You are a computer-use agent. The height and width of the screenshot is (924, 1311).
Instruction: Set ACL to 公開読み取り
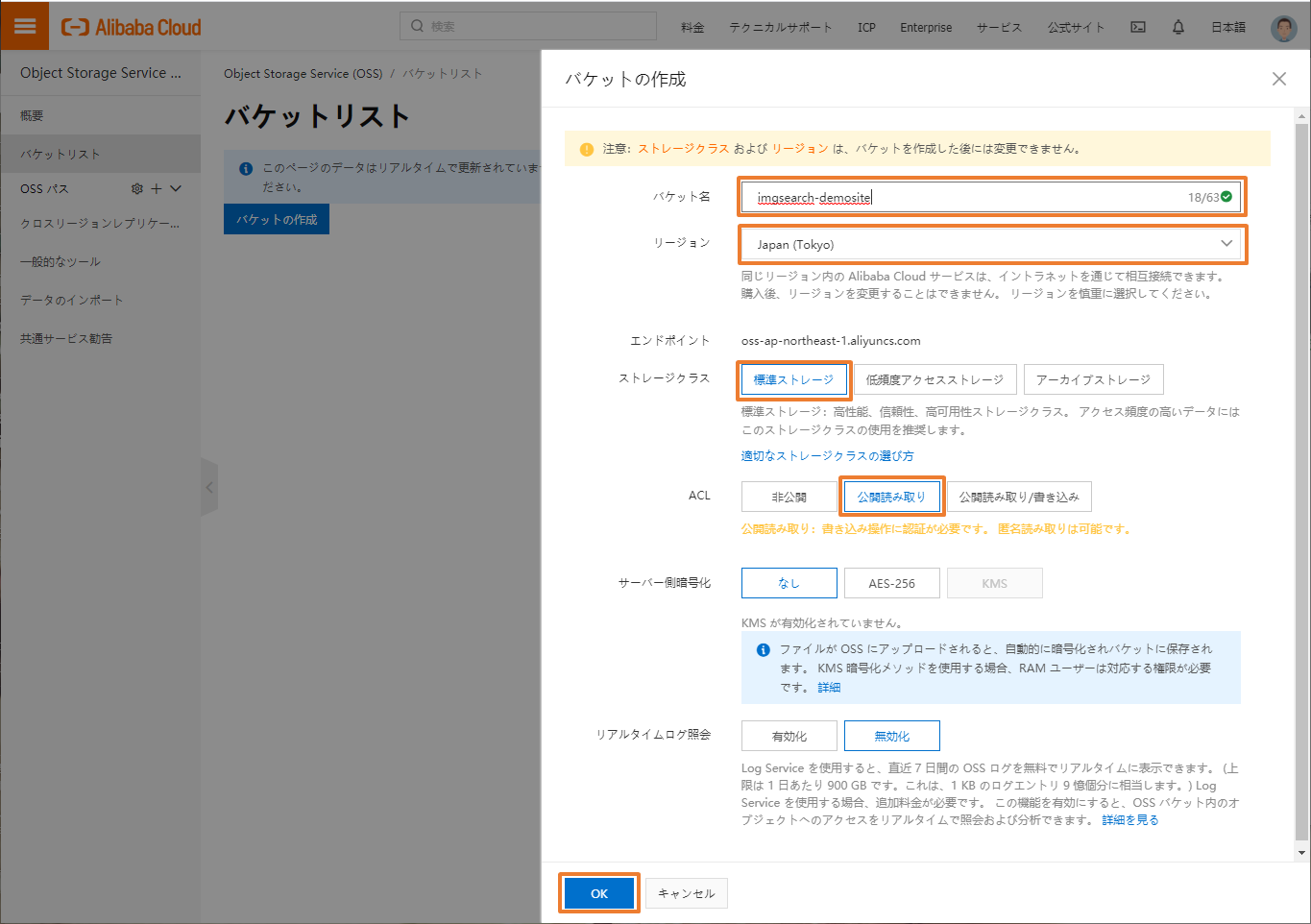point(891,498)
